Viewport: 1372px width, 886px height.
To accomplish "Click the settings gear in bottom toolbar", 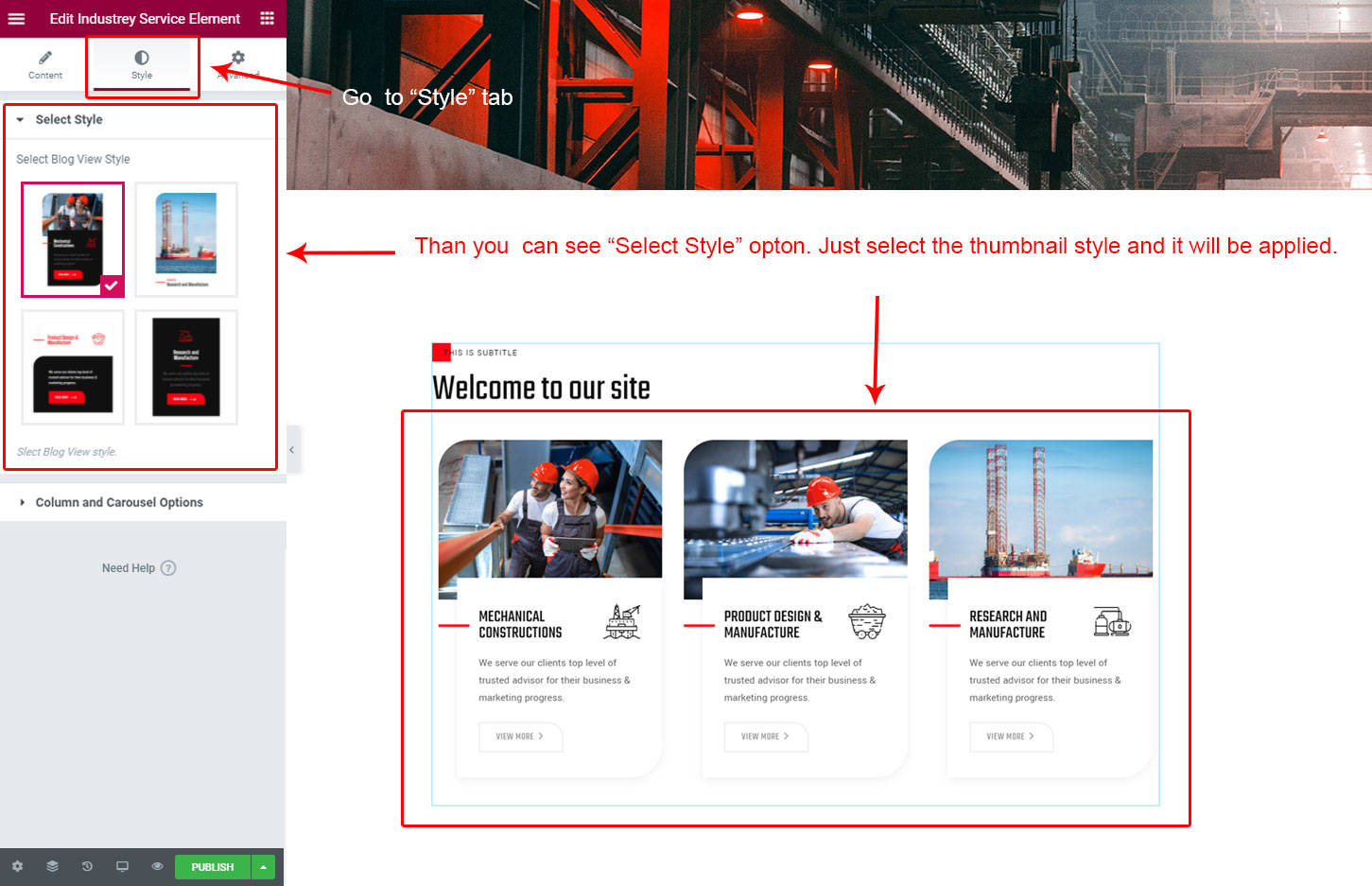I will [x=17, y=866].
